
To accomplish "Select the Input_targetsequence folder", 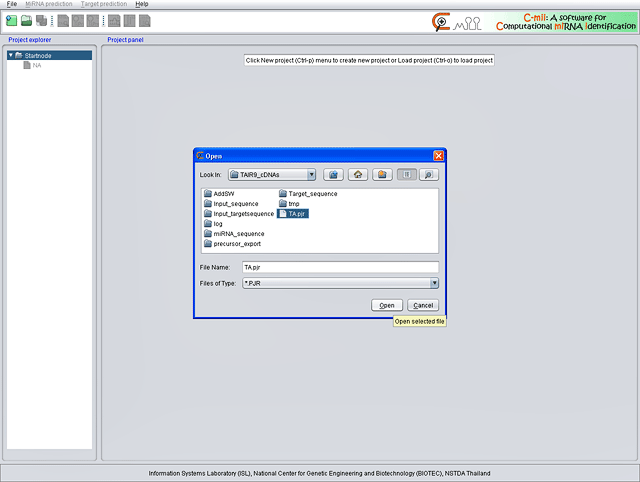I will pos(243,213).
